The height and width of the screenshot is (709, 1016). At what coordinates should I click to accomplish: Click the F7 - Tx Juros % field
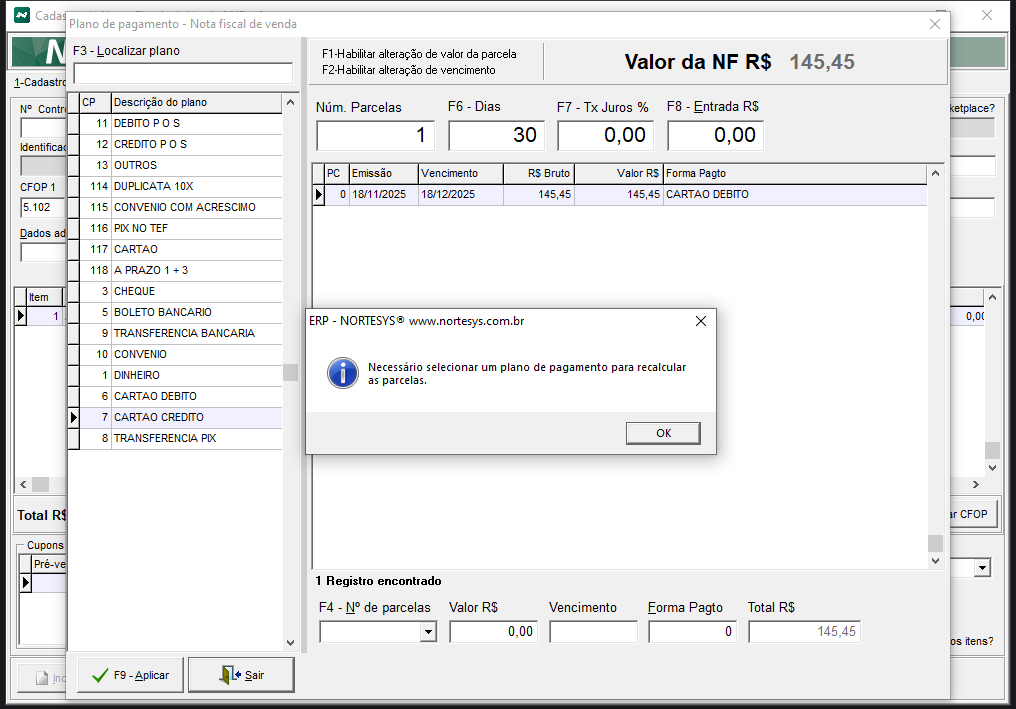point(605,135)
